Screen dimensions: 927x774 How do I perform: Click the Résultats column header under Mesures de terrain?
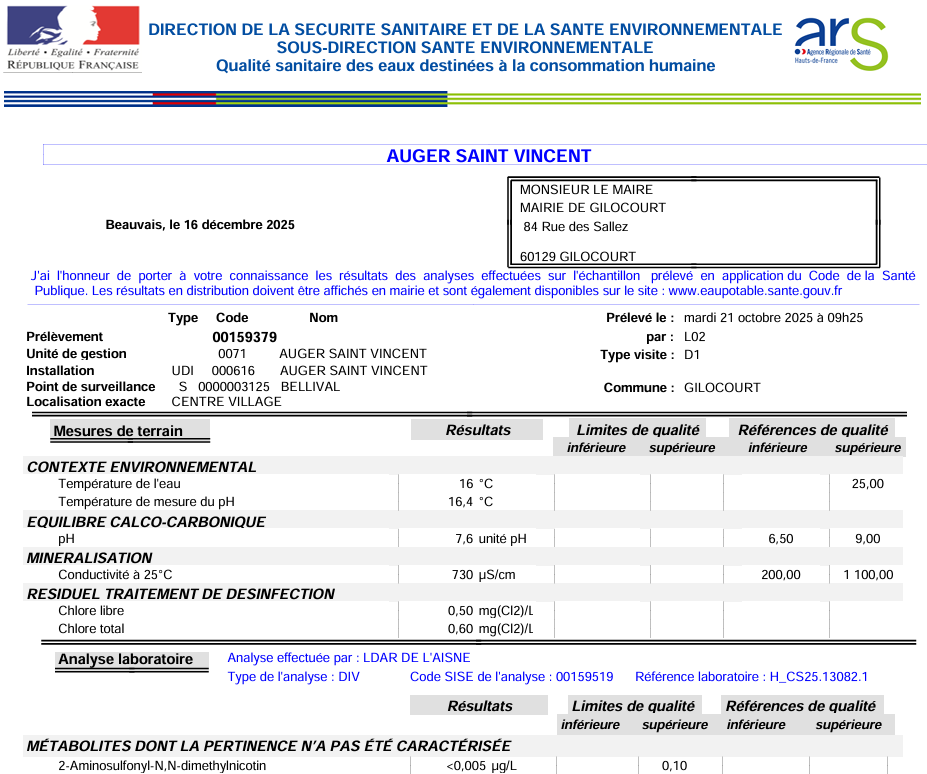[x=478, y=430]
